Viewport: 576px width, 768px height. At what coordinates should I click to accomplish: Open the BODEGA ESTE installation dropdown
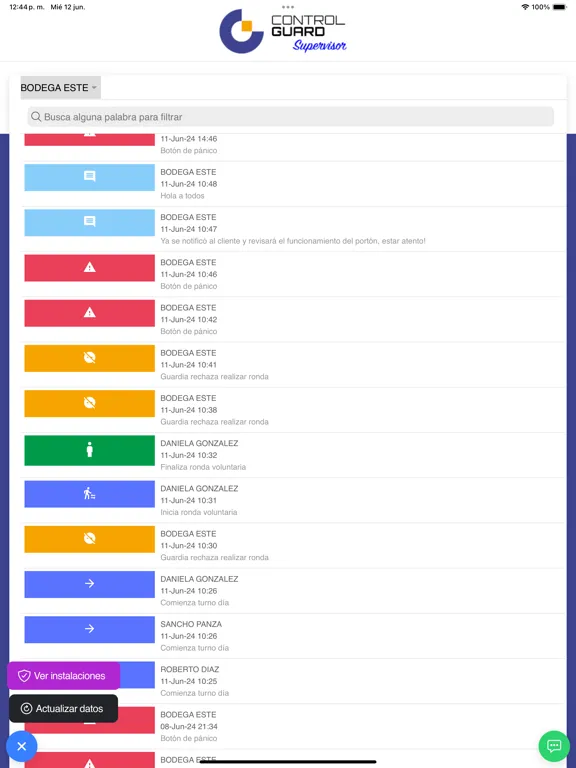tap(60, 88)
